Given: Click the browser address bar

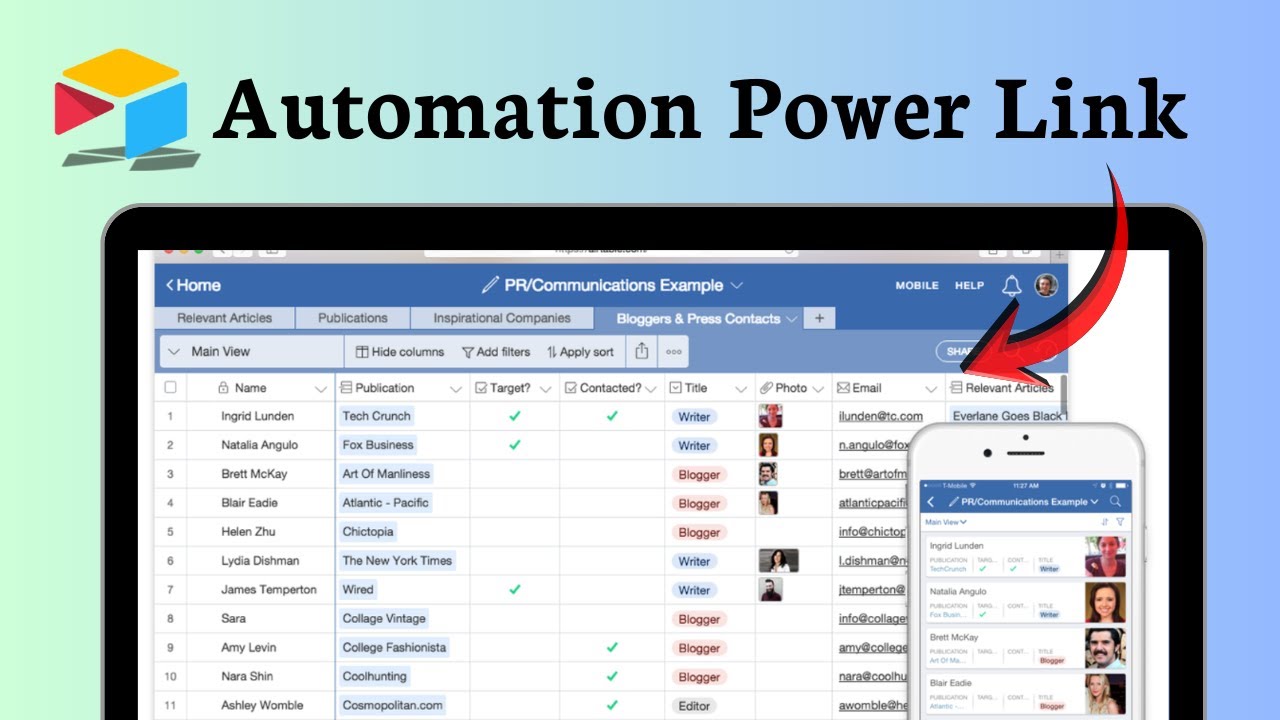Looking at the screenshot, I should 611,251.
